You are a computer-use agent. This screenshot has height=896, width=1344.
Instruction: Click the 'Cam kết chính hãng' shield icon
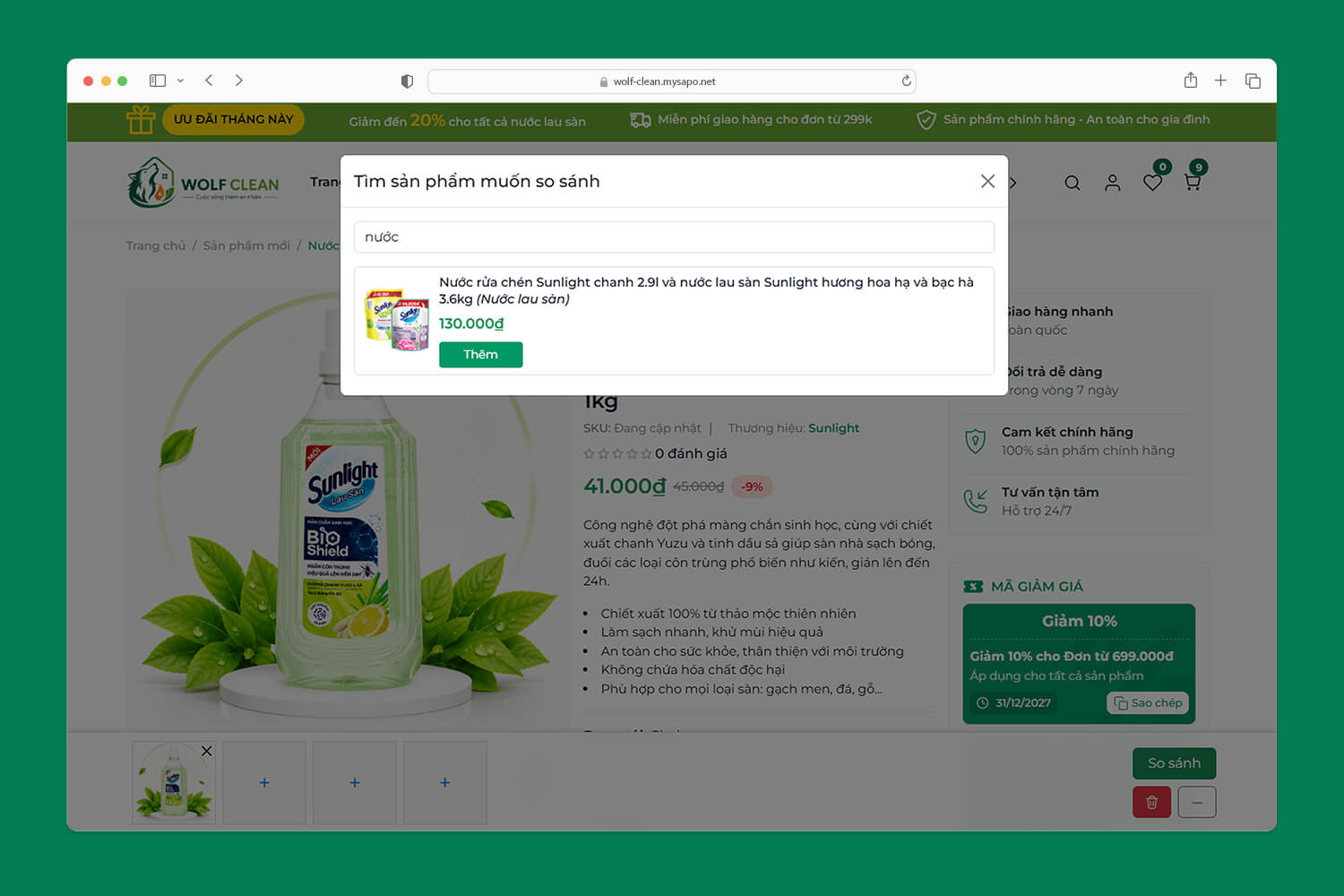(975, 441)
